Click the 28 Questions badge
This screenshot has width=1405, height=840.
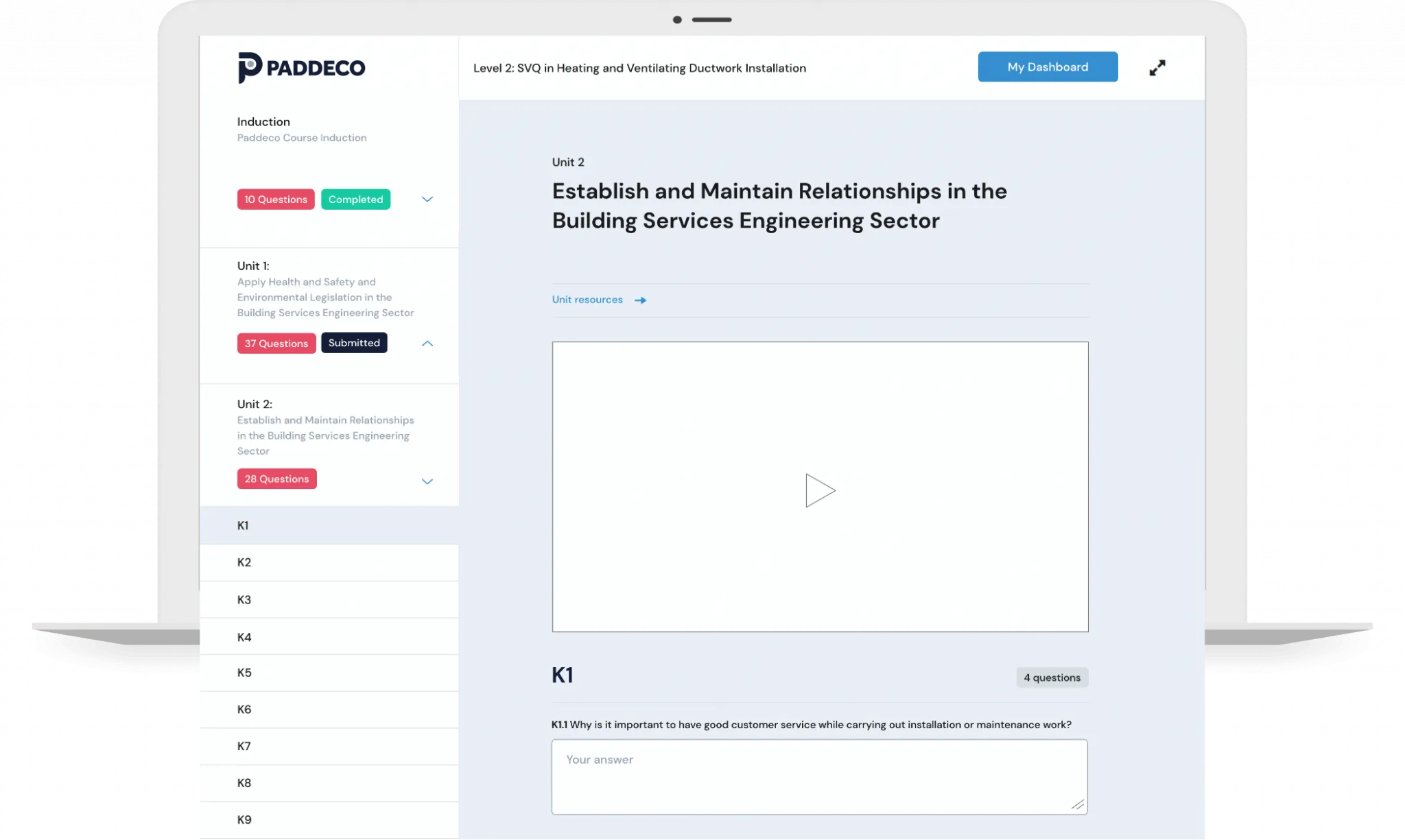point(276,479)
